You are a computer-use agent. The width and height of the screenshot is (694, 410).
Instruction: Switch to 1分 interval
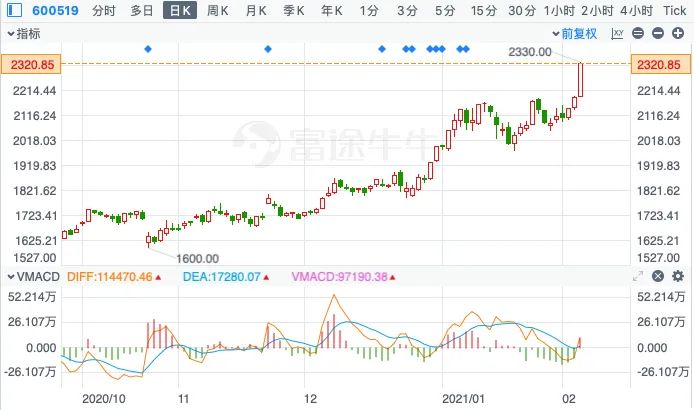tap(369, 10)
